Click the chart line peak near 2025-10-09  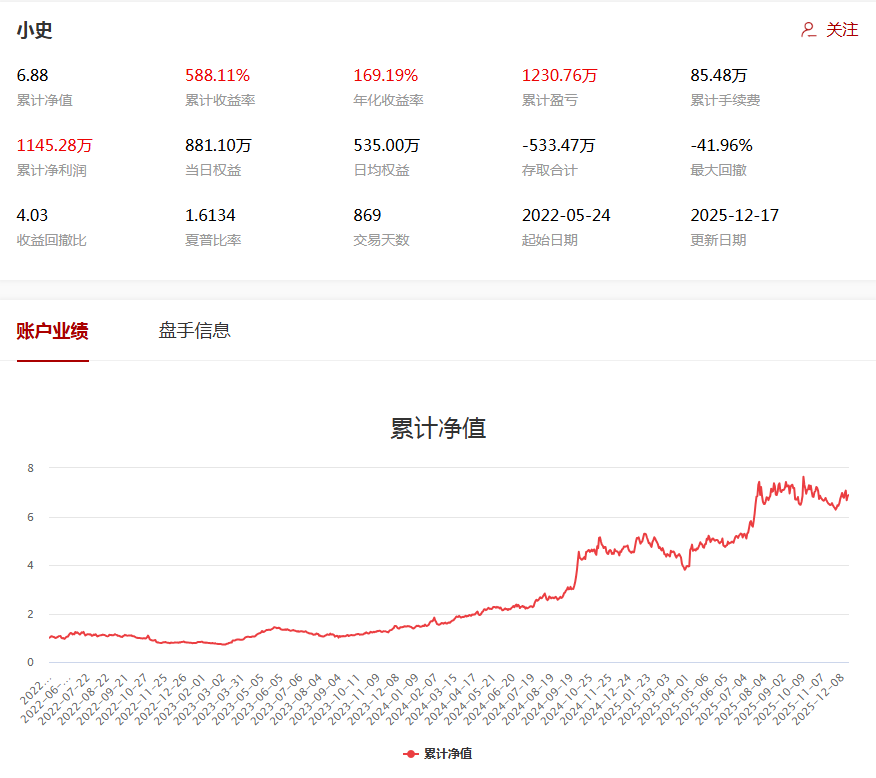pos(803,478)
